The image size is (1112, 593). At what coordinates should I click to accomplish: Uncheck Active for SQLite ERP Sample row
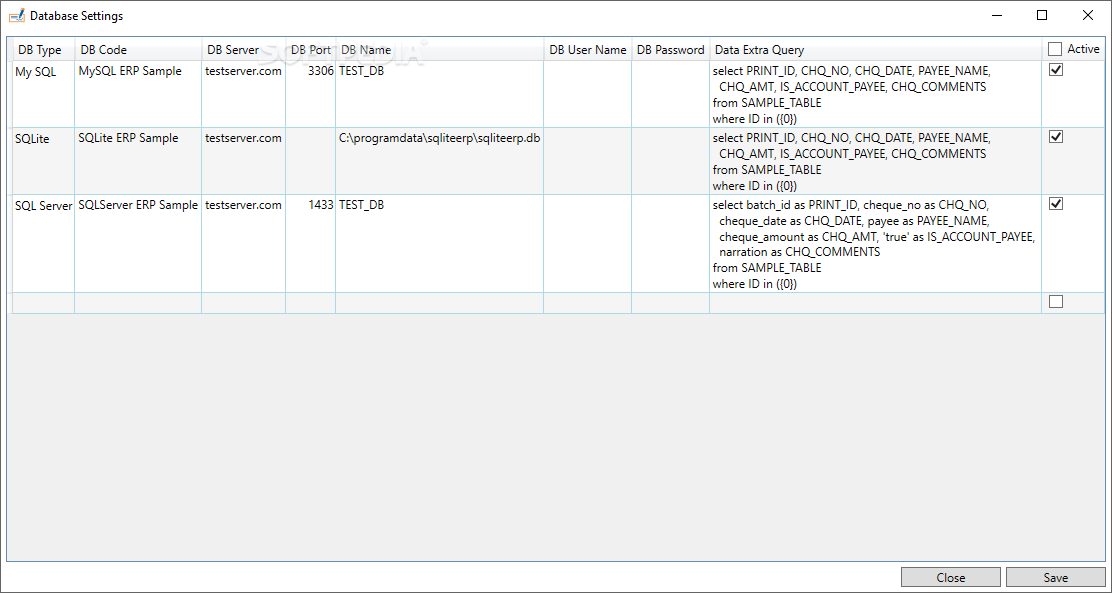(1056, 137)
